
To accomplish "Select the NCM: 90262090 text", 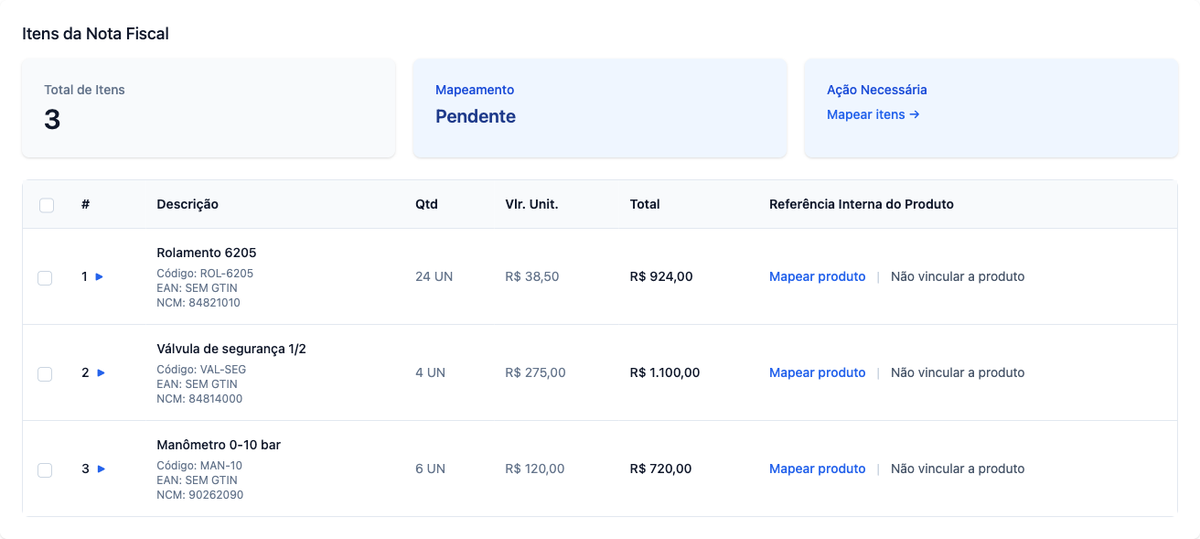I will [x=200, y=495].
